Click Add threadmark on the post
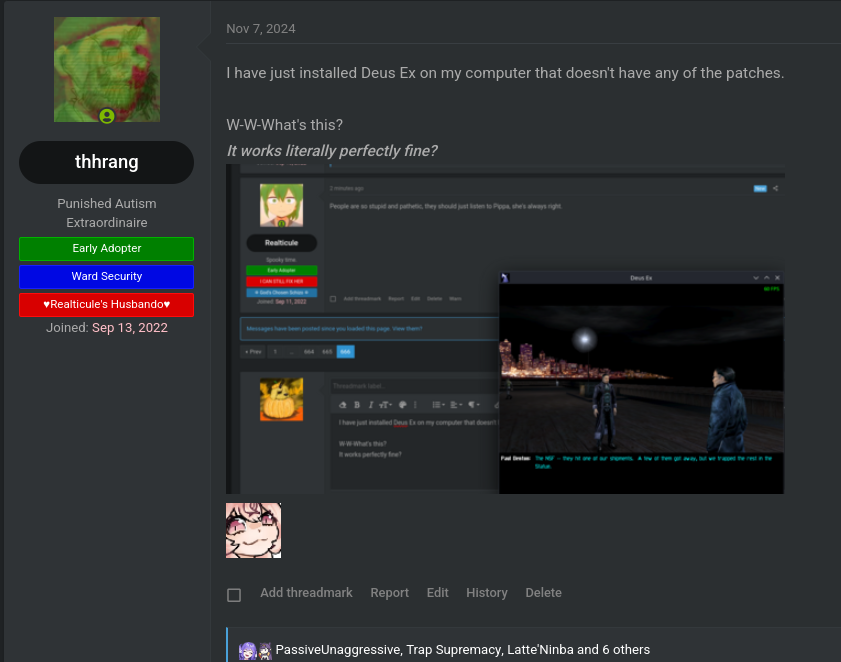Screen dimensions: 841x662 pos(306,593)
